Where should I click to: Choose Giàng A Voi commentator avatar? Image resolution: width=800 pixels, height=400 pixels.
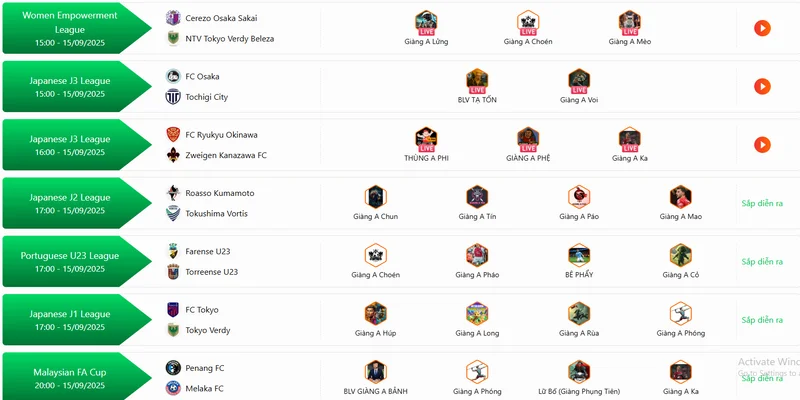(579, 81)
